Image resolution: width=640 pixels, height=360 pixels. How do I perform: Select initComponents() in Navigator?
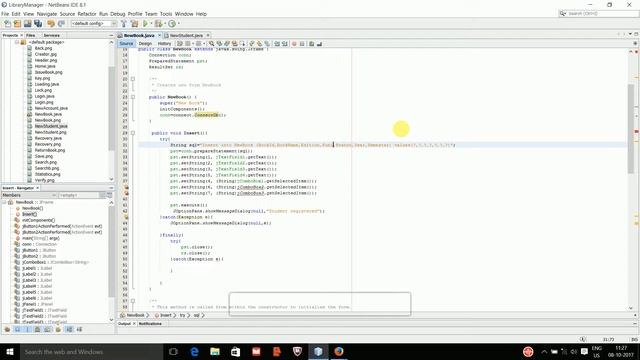(x=38, y=220)
